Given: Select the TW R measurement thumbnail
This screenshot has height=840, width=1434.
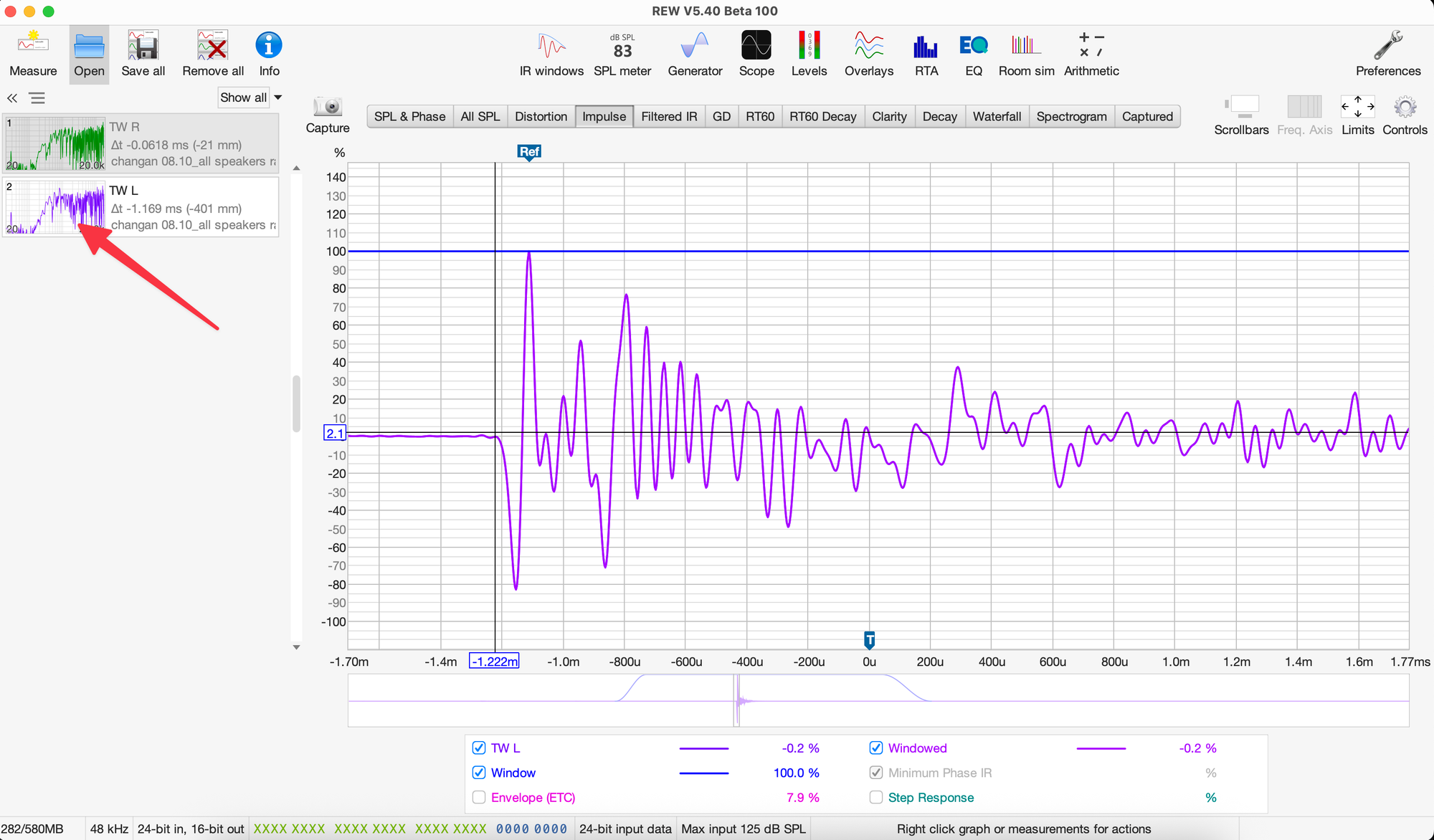Looking at the screenshot, I should pyautogui.click(x=55, y=144).
